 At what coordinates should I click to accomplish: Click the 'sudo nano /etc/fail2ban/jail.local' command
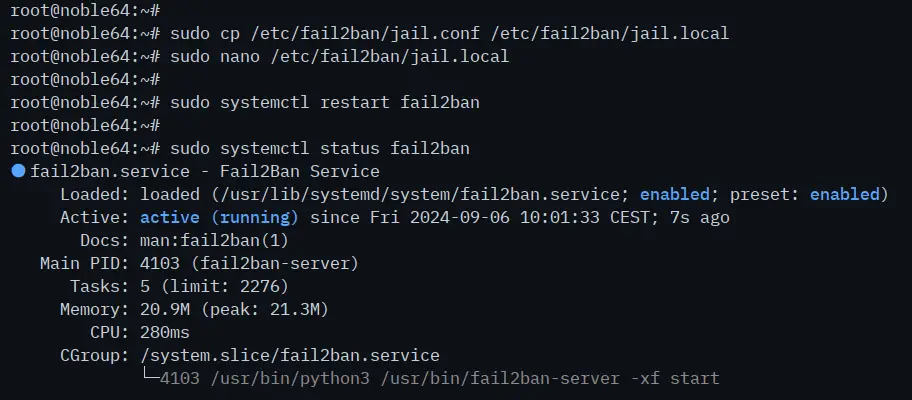(340, 56)
